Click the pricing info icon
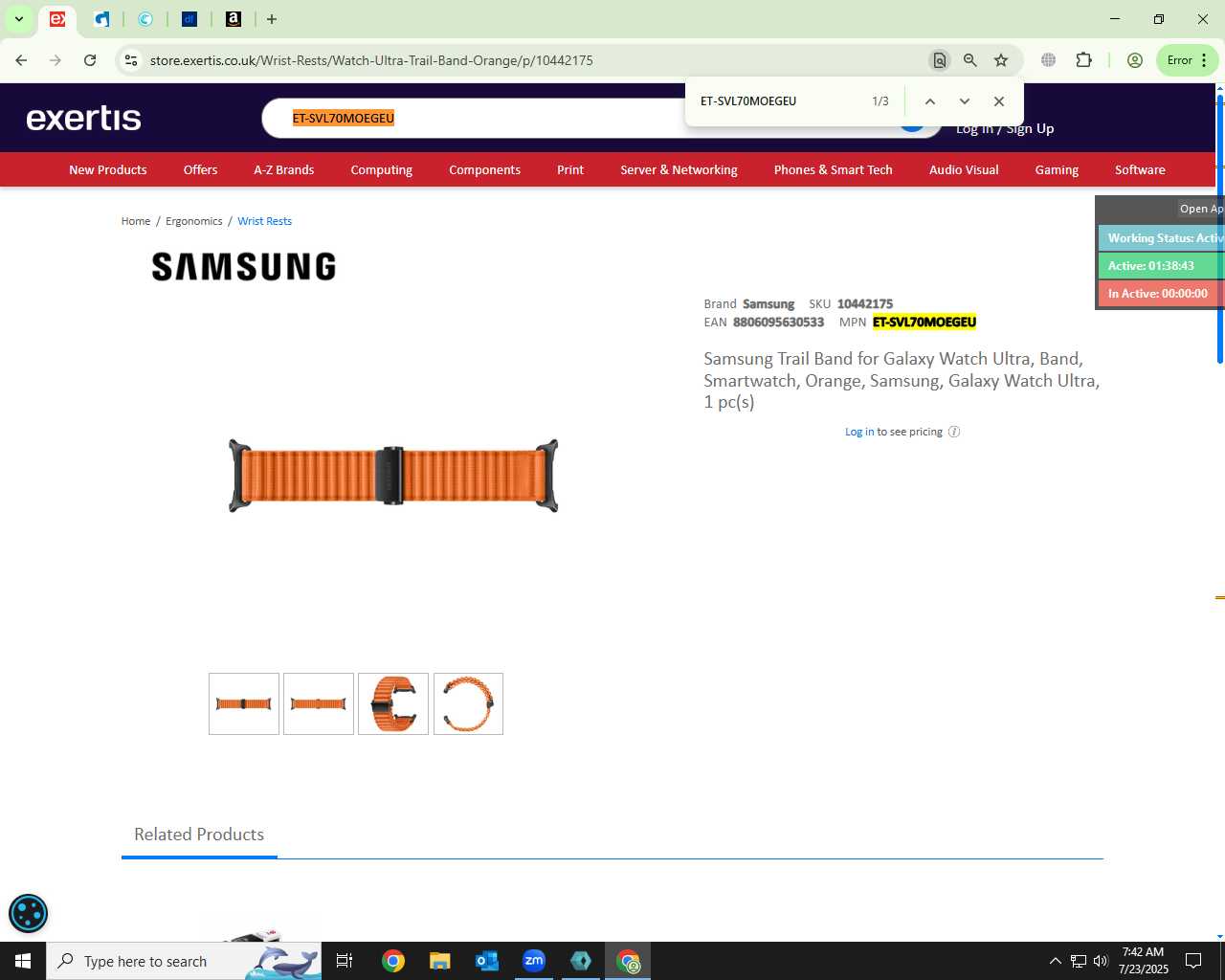The width and height of the screenshot is (1225, 980). (x=954, y=432)
